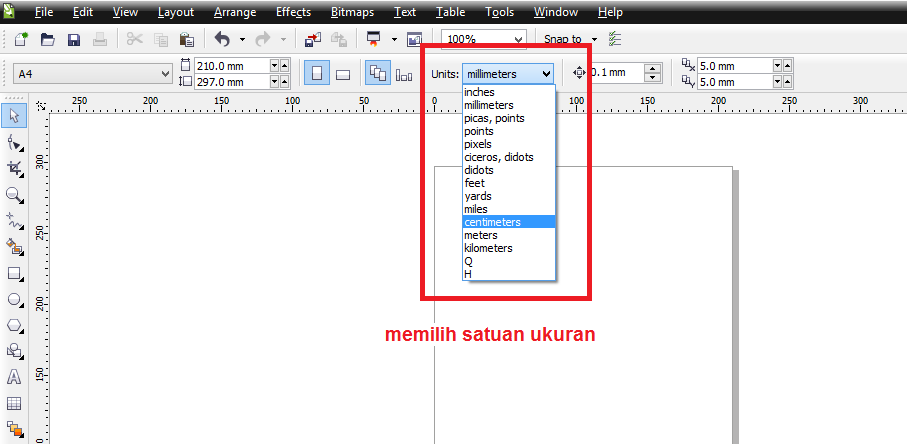Screen dimensions: 907x444
Task: Switch page to landscape orientation
Action: tap(342, 74)
